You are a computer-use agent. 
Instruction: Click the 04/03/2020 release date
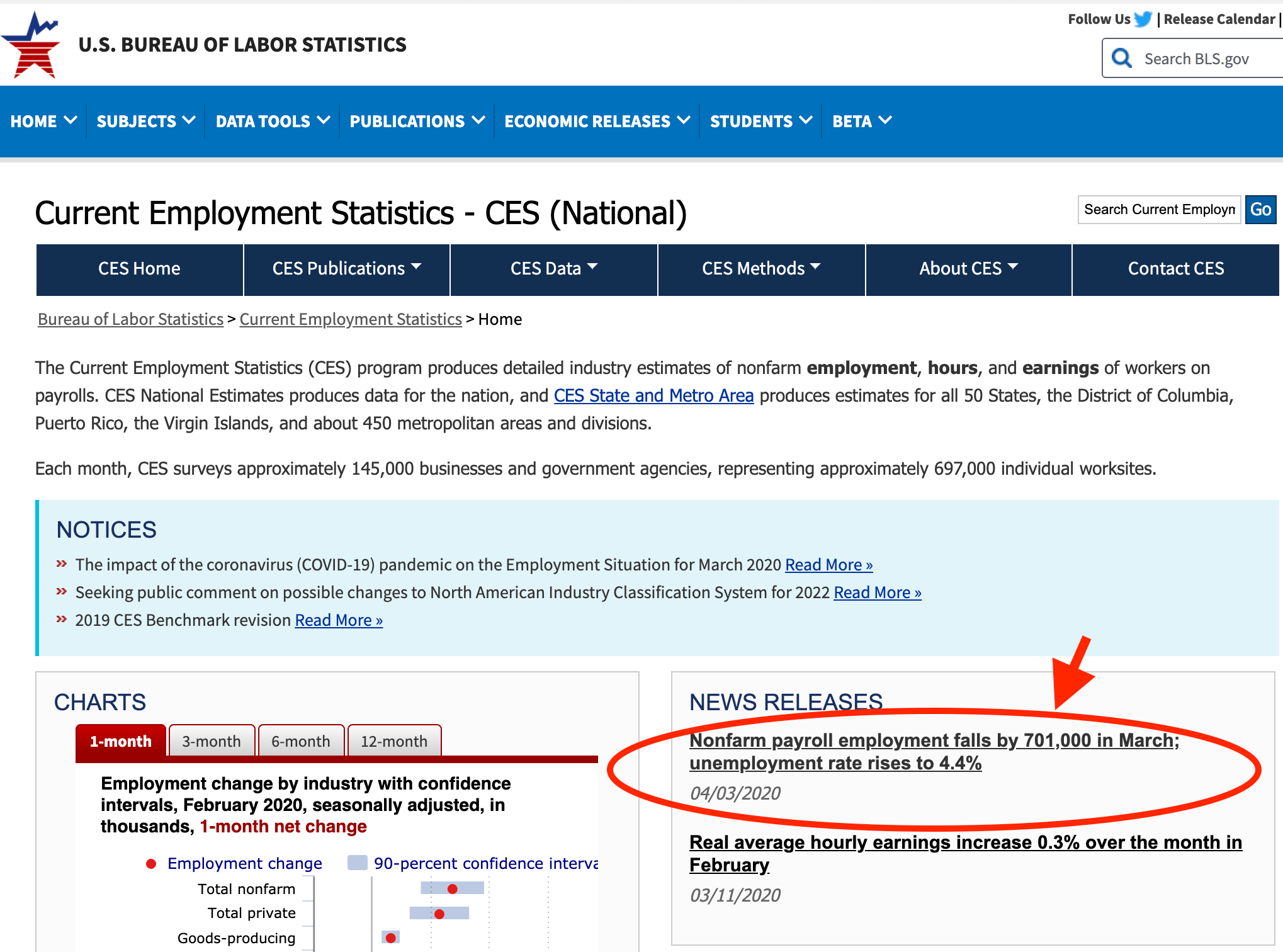[735, 793]
